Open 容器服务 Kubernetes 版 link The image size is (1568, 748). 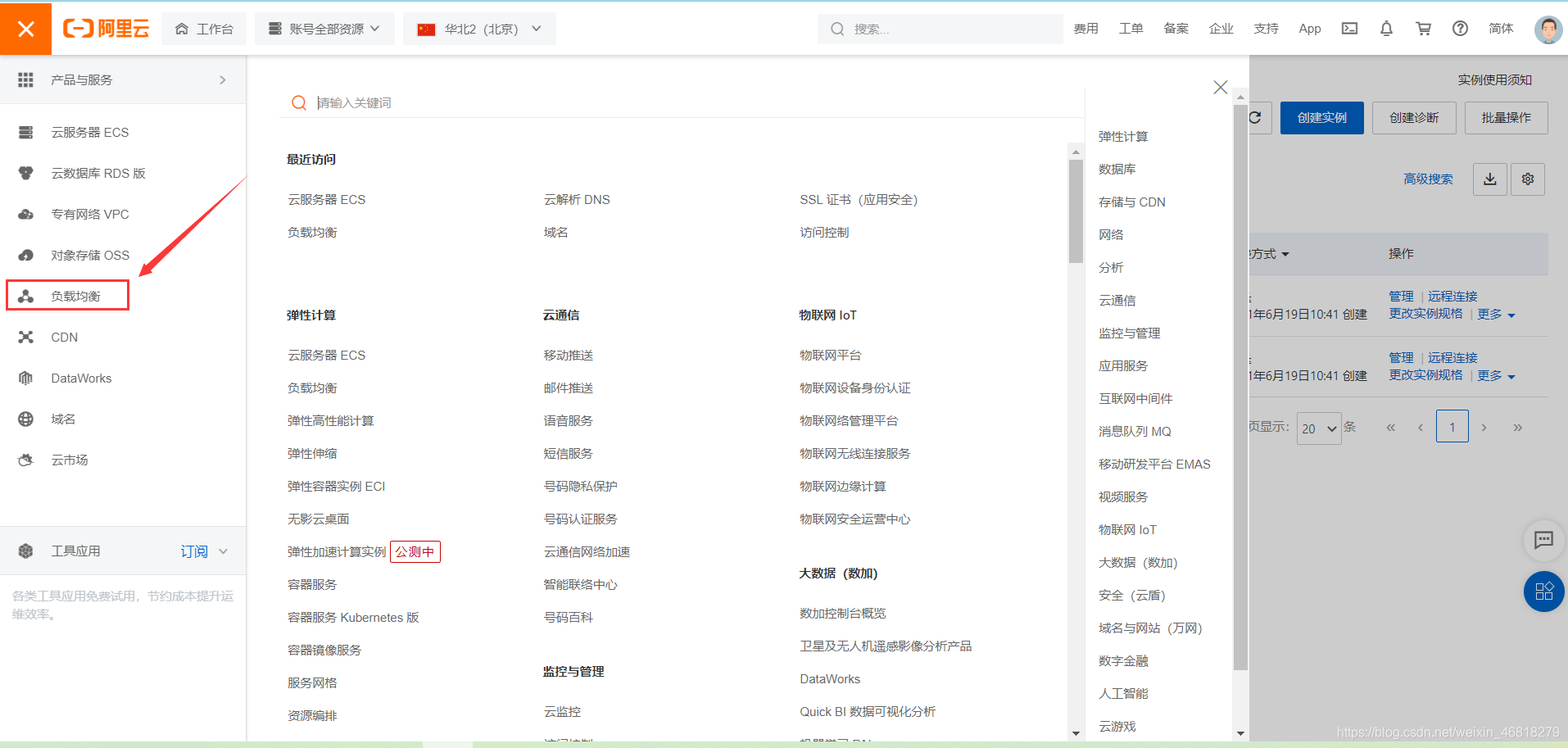[x=353, y=618]
